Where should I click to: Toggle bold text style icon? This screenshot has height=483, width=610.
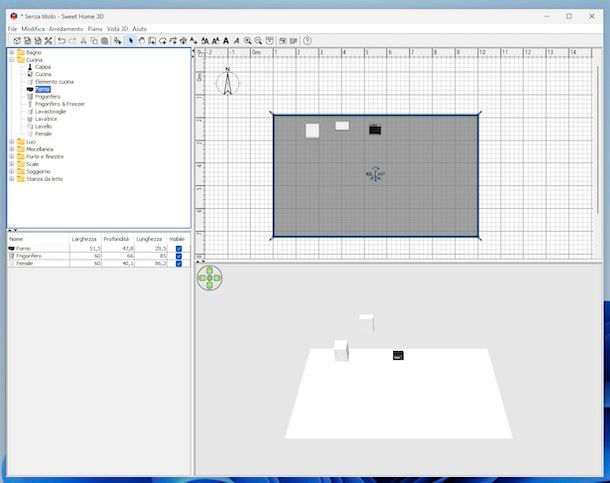(x=226, y=40)
